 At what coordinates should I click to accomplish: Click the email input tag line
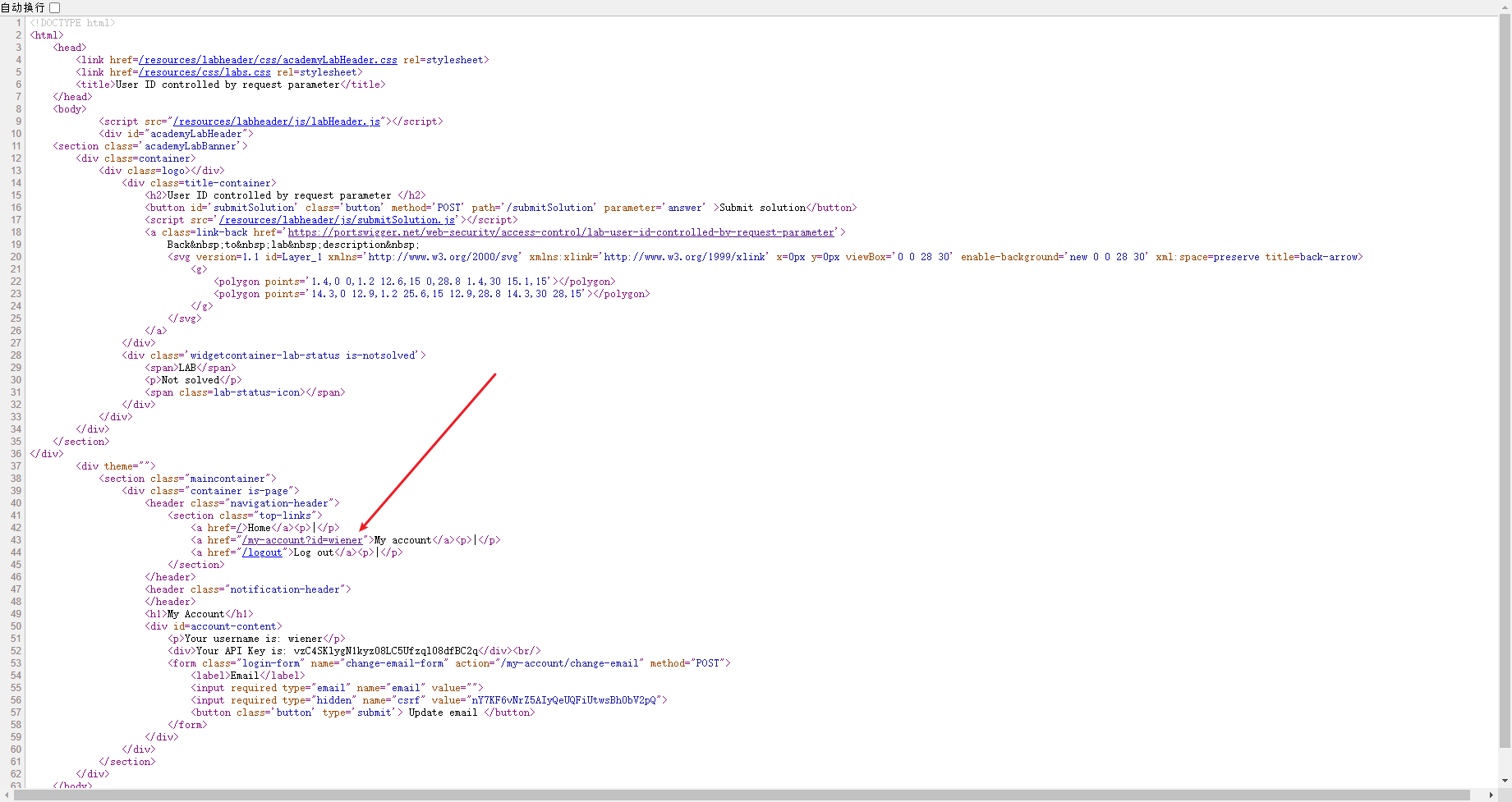[x=338, y=688]
